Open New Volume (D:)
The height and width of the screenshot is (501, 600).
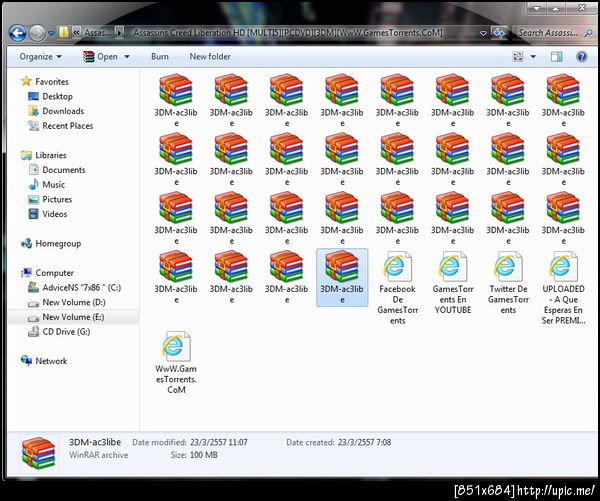tap(67, 302)
